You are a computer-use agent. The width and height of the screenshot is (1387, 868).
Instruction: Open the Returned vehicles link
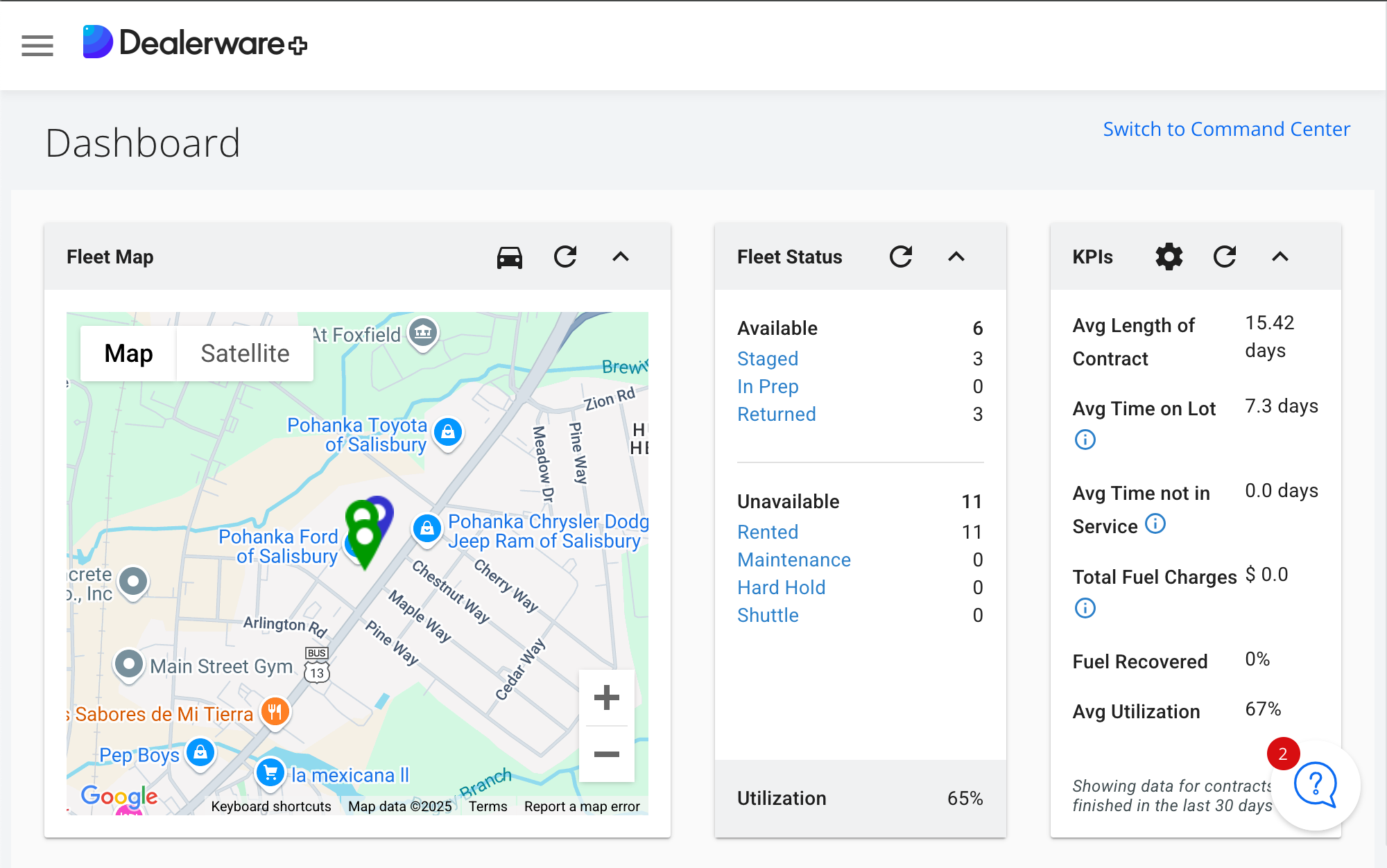(x=777, y=414)
